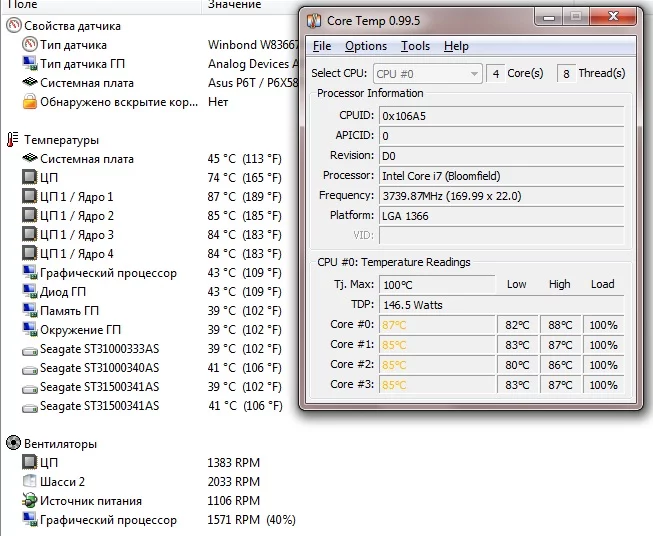Click the CPU icon for ЦП 1 / Ядро 3
Image resolution: width=653 pixels, height=536 pixels.
coord(30,234)
